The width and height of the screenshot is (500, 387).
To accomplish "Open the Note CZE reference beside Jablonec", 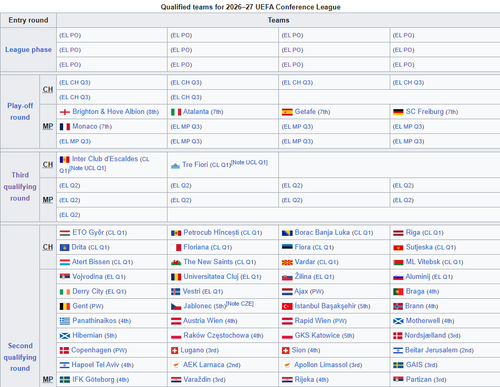I will click(240, 304).
